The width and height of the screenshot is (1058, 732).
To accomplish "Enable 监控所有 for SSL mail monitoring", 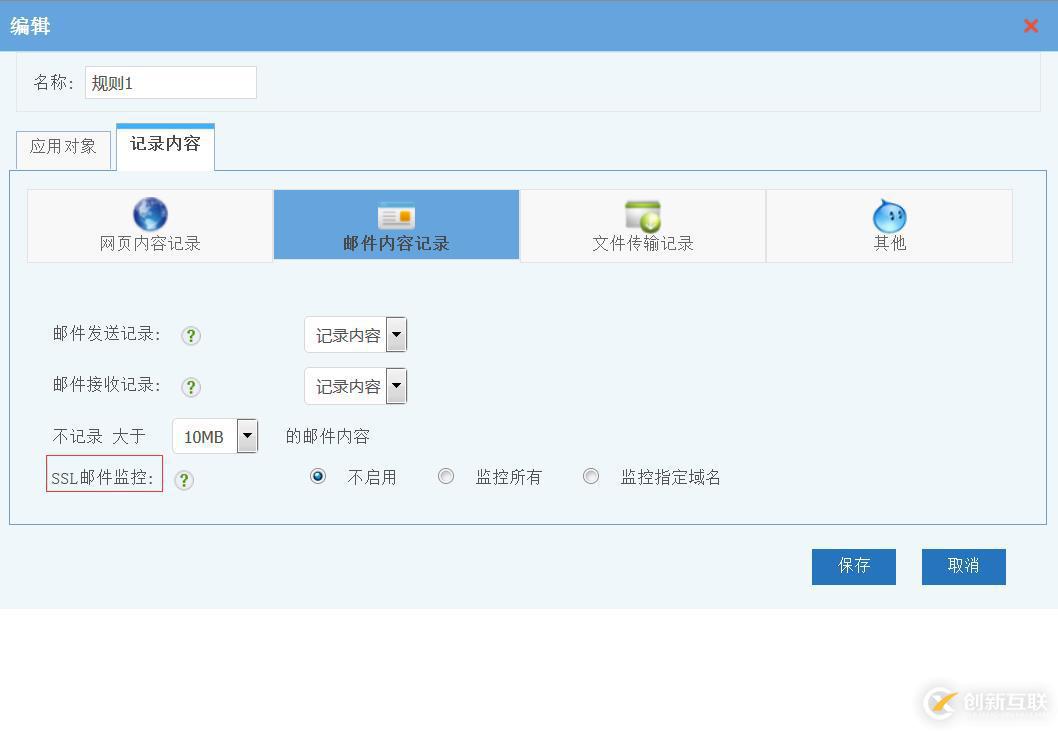I will click(446, 476).
